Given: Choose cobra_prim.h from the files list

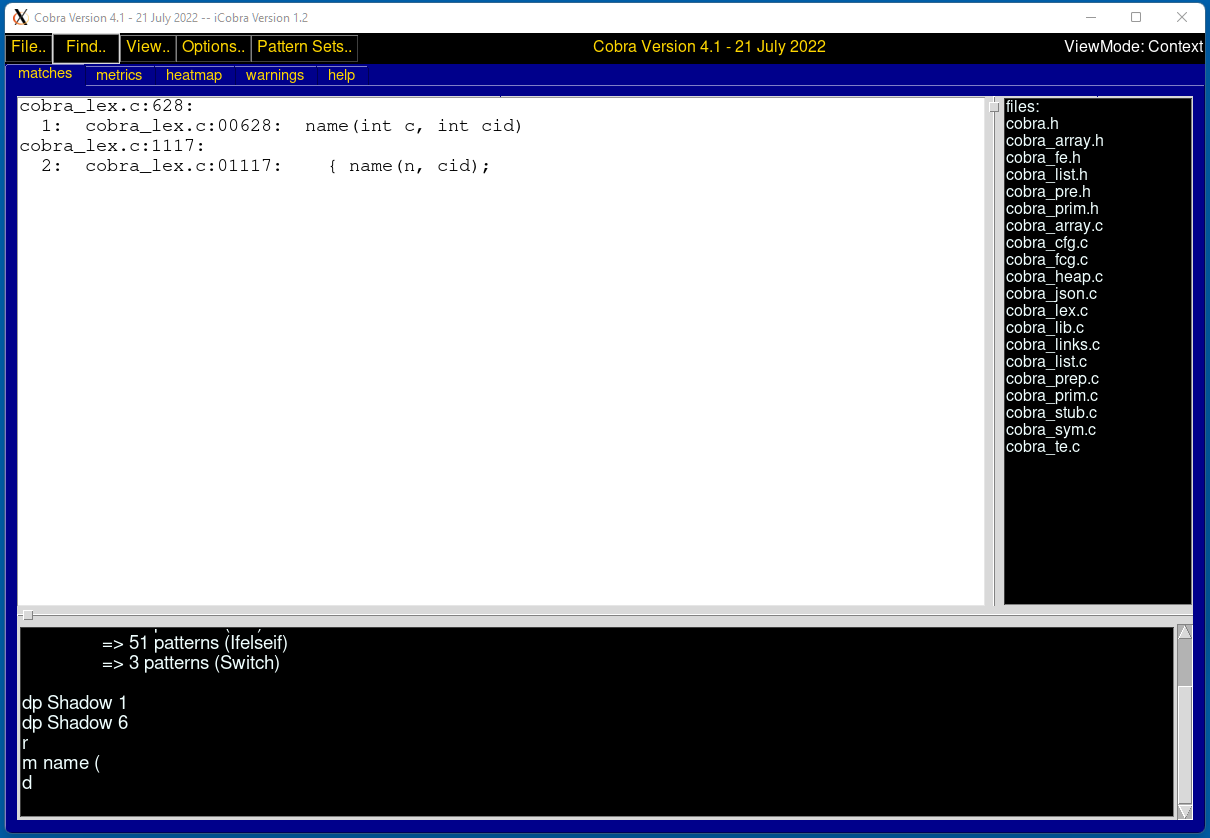Looking at the screenshot, I should click(x=1052, y=209).
